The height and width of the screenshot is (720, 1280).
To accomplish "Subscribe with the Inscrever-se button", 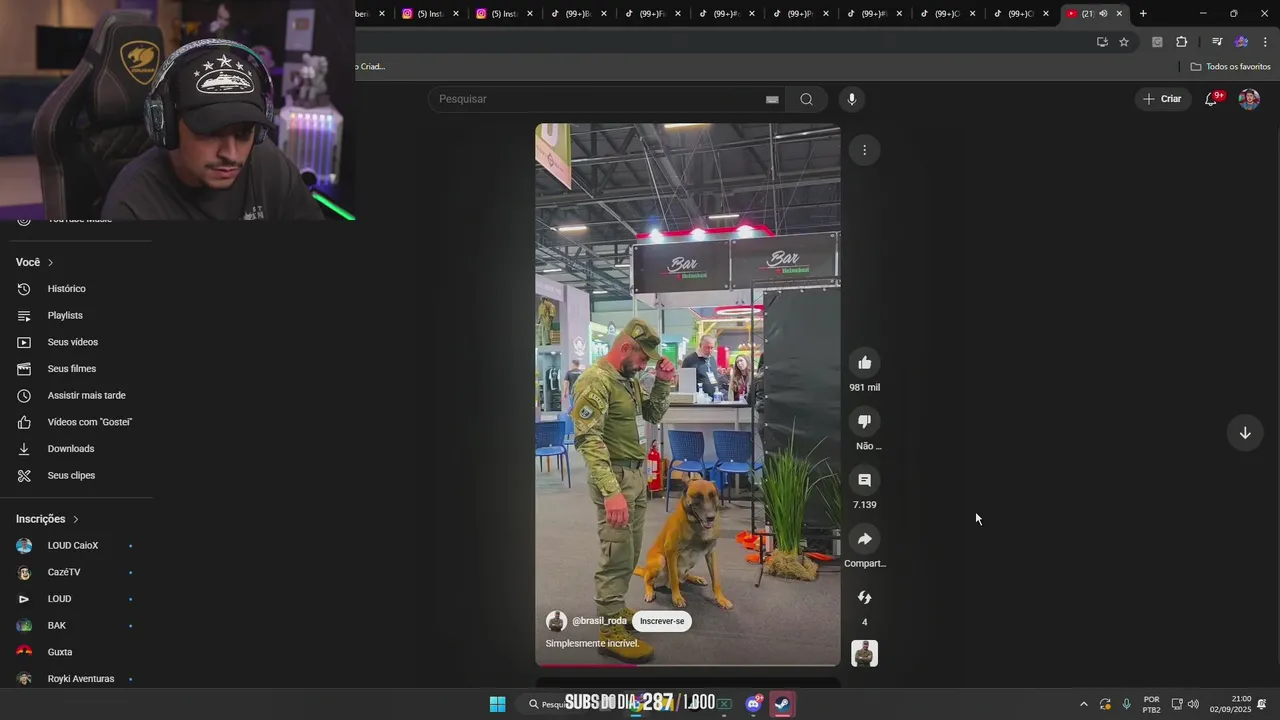I will 662,621.
